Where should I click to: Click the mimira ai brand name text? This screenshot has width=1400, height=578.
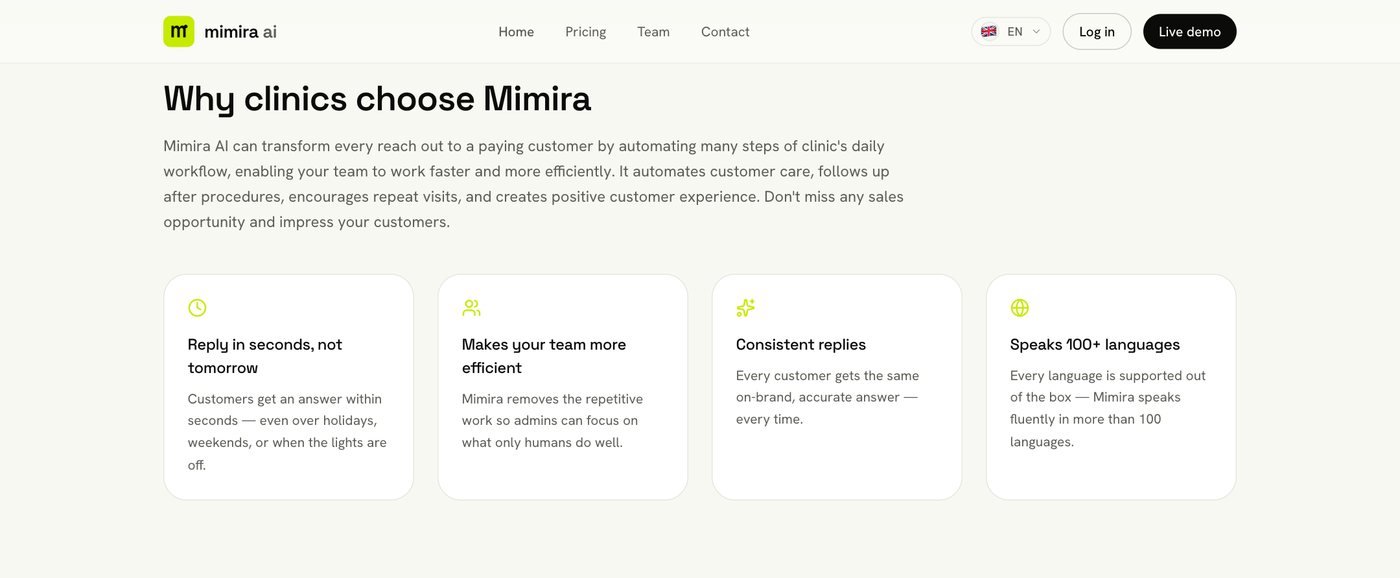point(240,32)
